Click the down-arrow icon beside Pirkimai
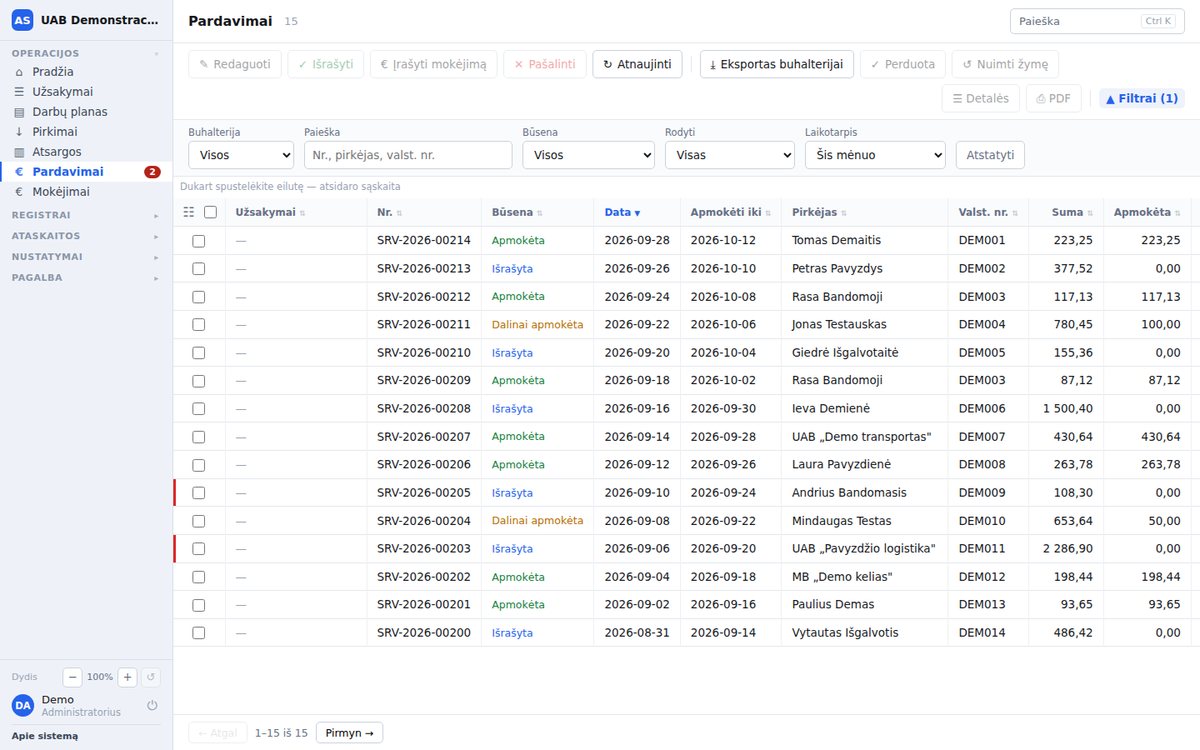This screenshot has height=750, width=1200. click(19, 132)
